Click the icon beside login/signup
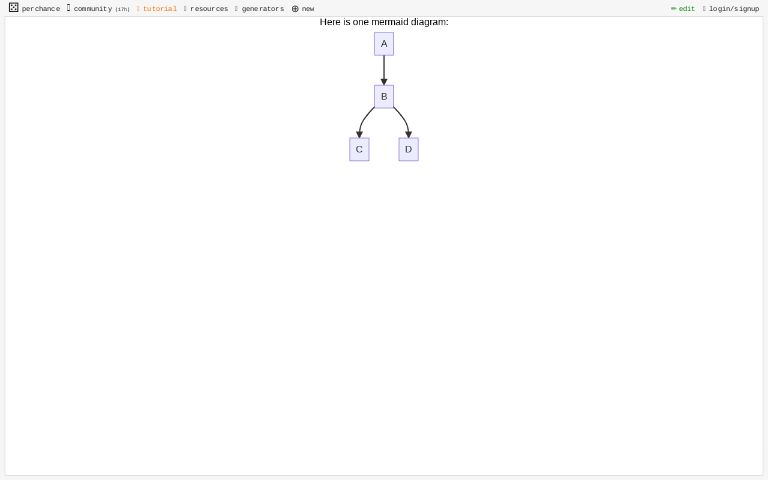Viewport: 768px width, 480px height. click(704, 9)
